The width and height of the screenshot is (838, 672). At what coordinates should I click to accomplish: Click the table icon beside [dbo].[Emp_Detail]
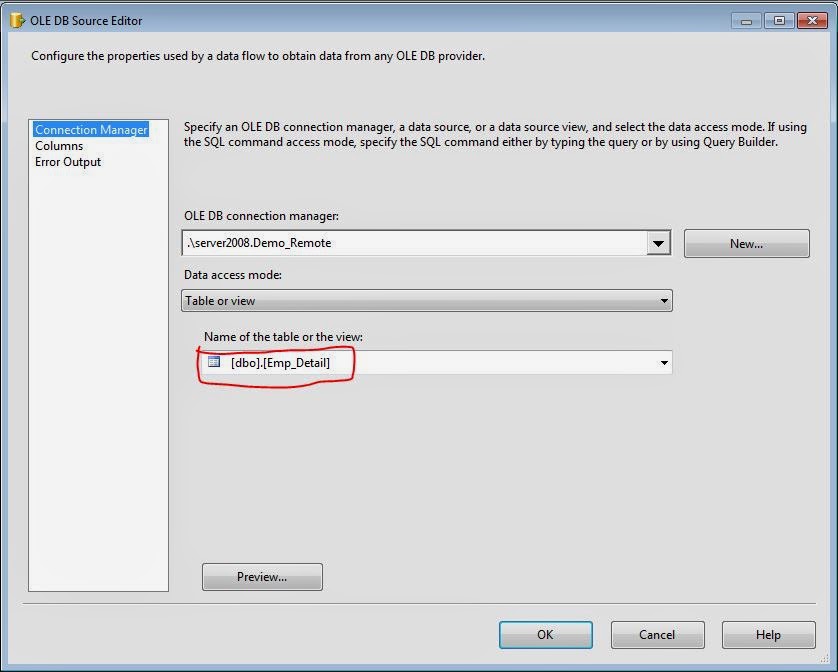click(x=214, y=362)
